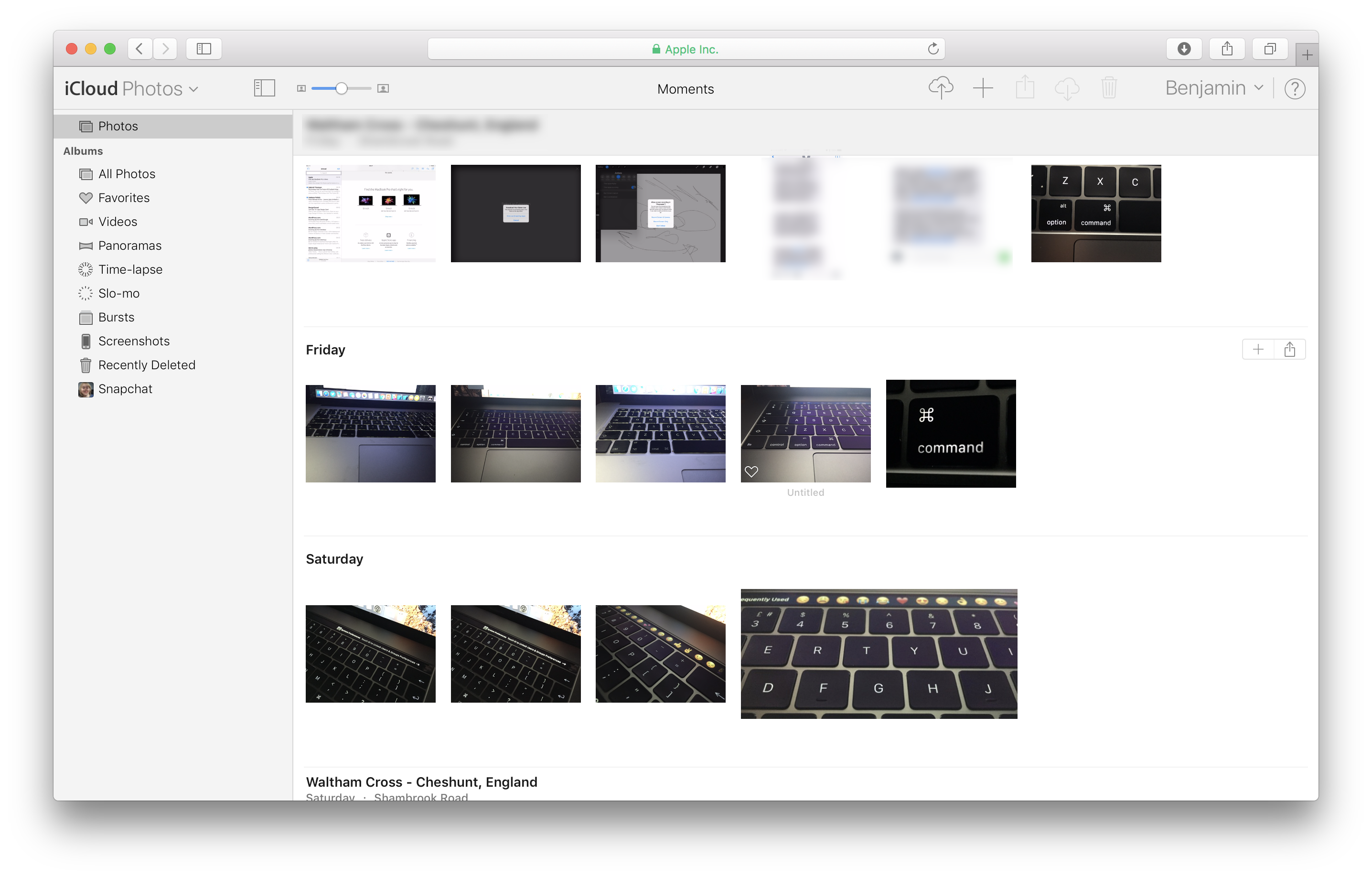The height and width of the screenshot is (877, 1372).
Task: Select the Favorites album
Action: [x=123, y=197]
